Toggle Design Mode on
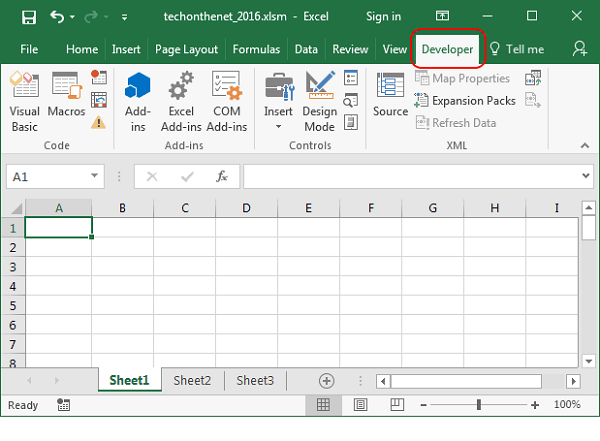The image size is (600, 441). click(x=319, y=103)
